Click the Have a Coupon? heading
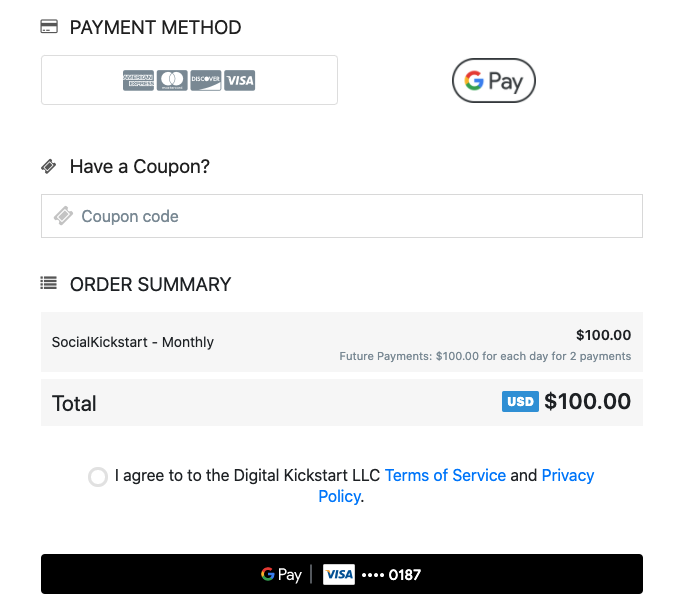The image size is (681, 605). 140,166
